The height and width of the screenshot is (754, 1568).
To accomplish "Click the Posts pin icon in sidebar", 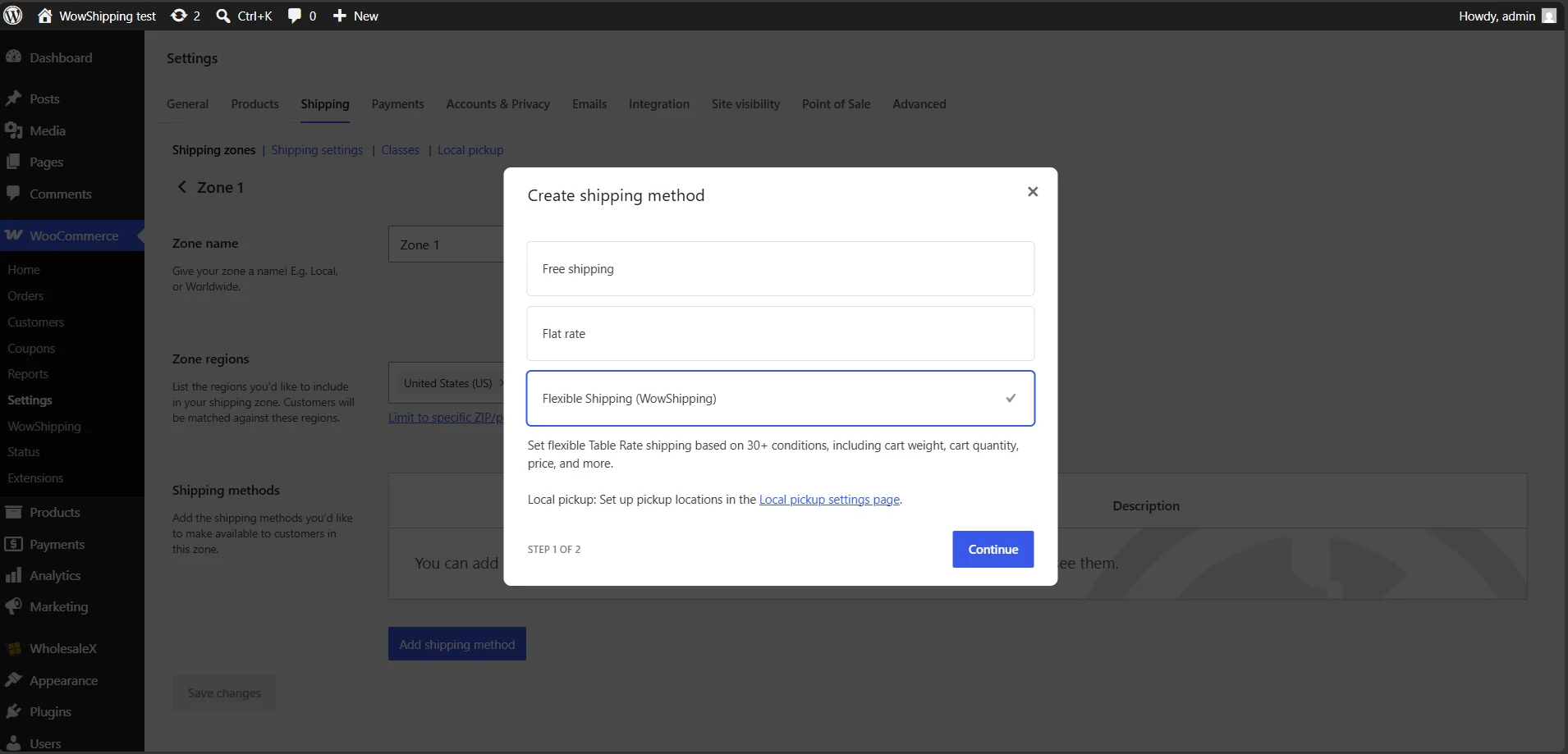I will 13,98.
